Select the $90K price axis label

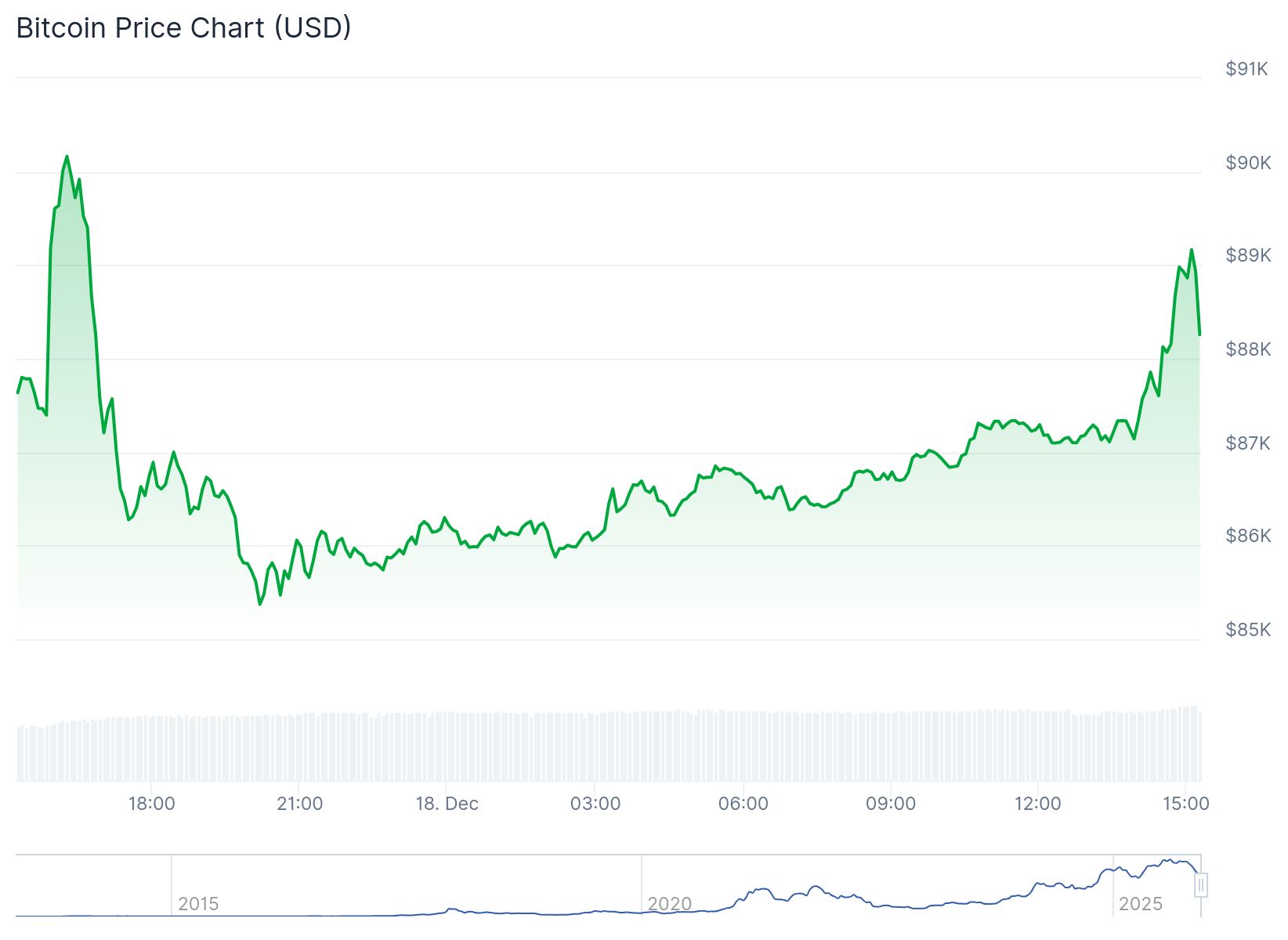1248,163
